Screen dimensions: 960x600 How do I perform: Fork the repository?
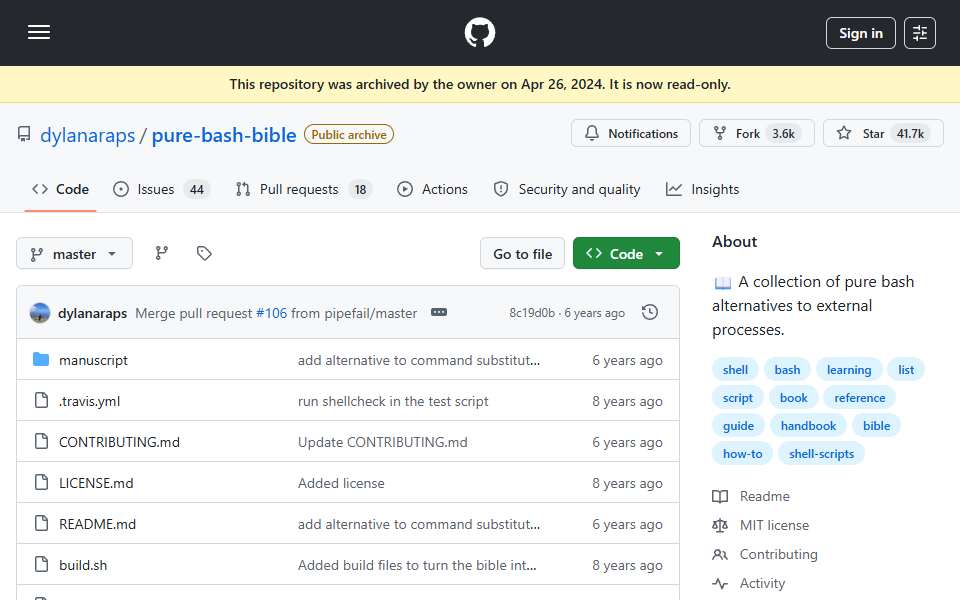click(x=757, y=133)
